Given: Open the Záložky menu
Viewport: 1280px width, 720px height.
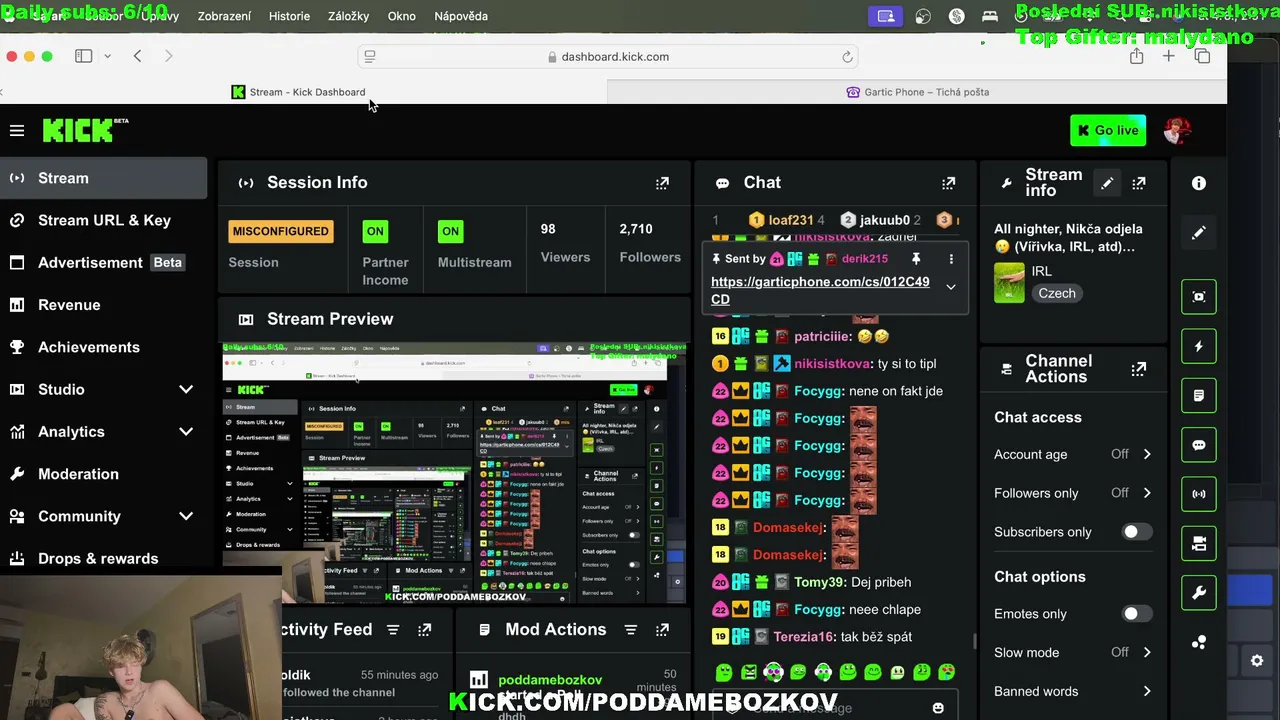Looking at the screenshot, I should [x=348, y=16].
